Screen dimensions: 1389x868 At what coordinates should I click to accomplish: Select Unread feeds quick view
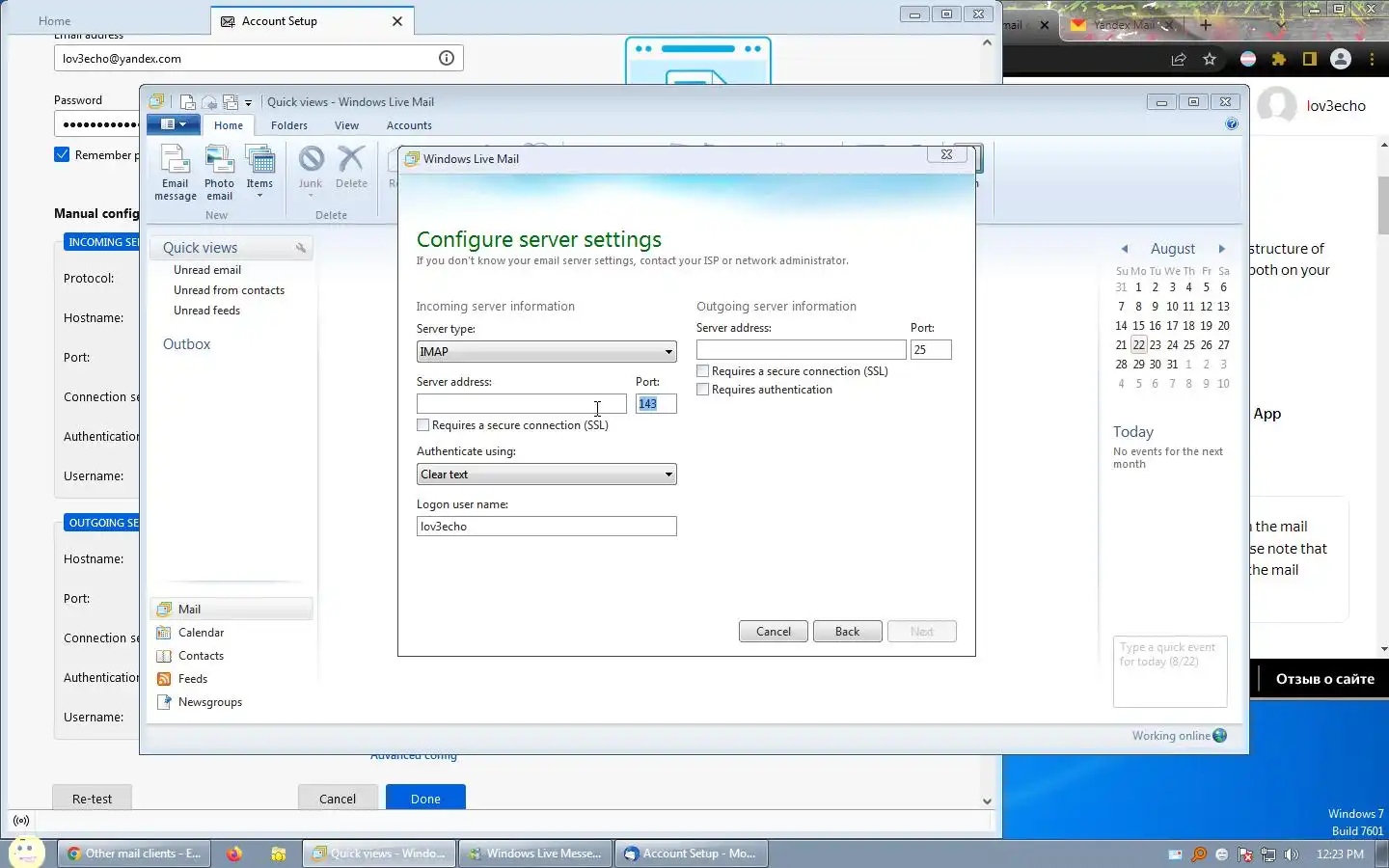206,311
